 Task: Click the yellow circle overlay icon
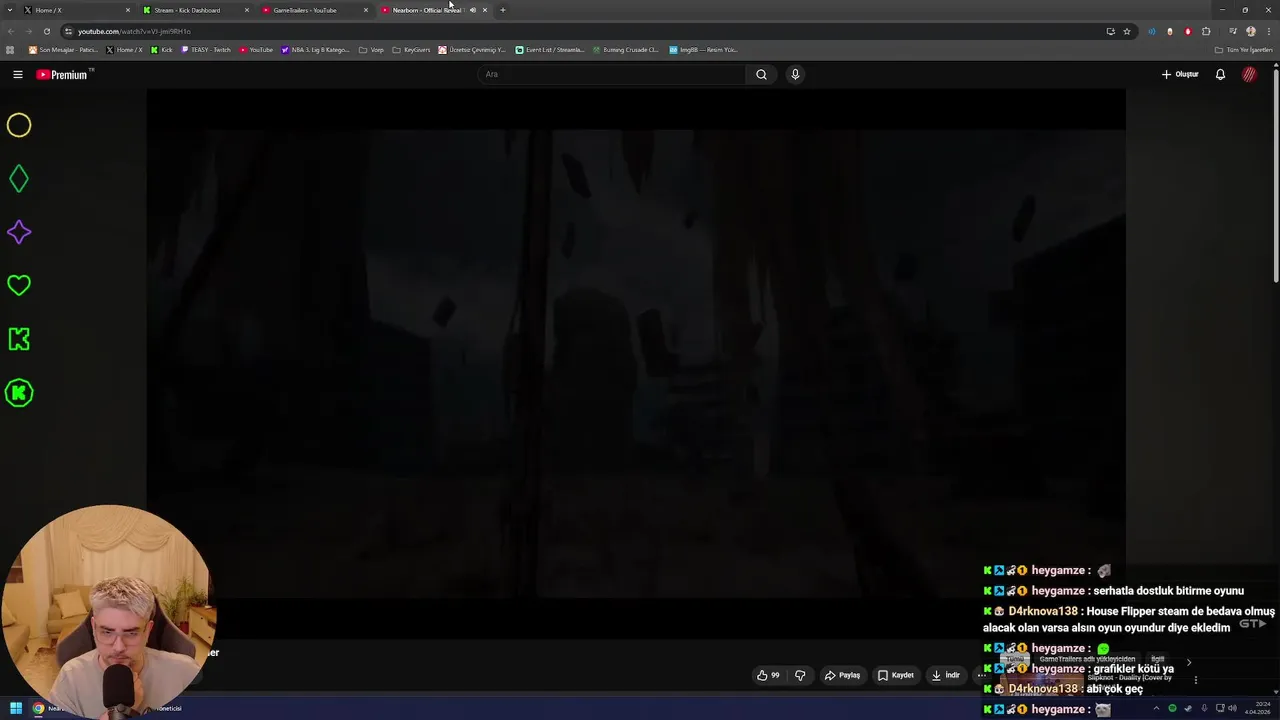tap(19, 125)
